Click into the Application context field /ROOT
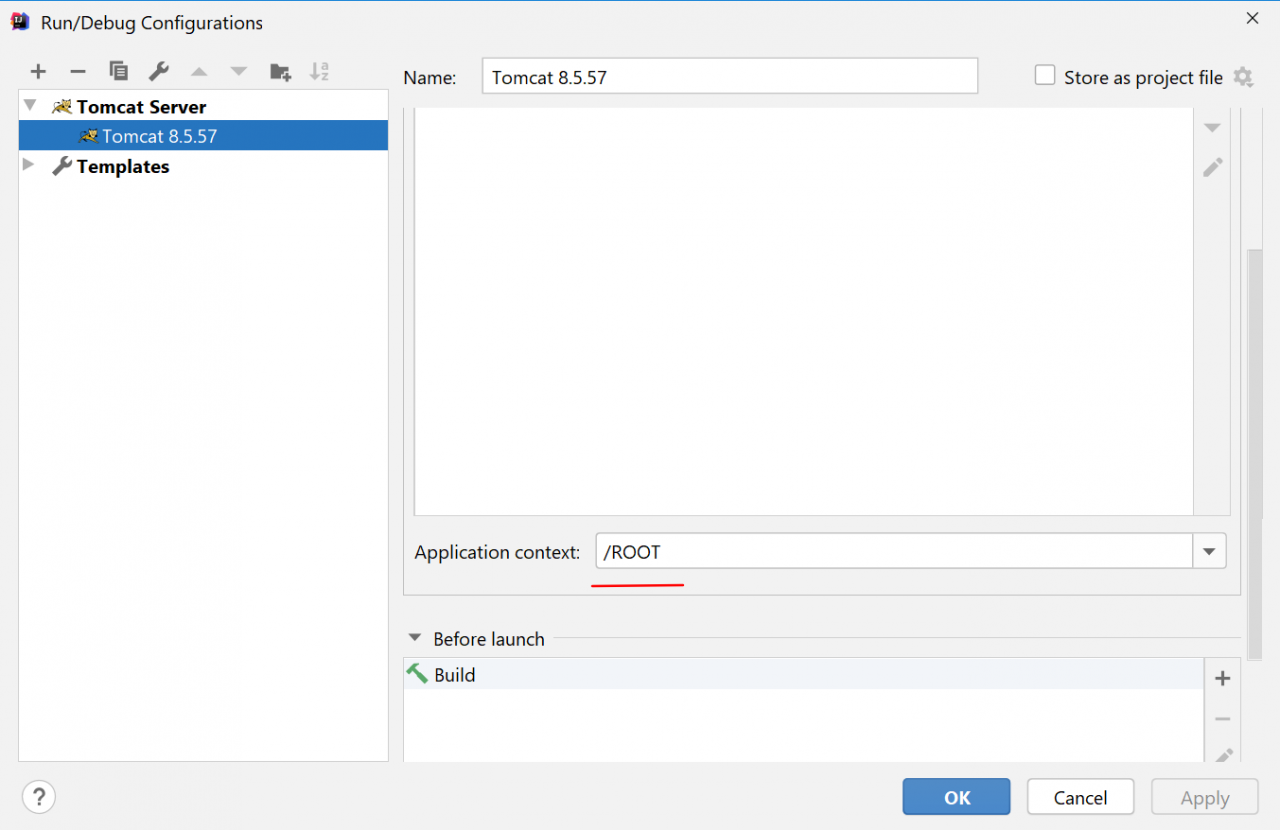 [x=894, y=551]
